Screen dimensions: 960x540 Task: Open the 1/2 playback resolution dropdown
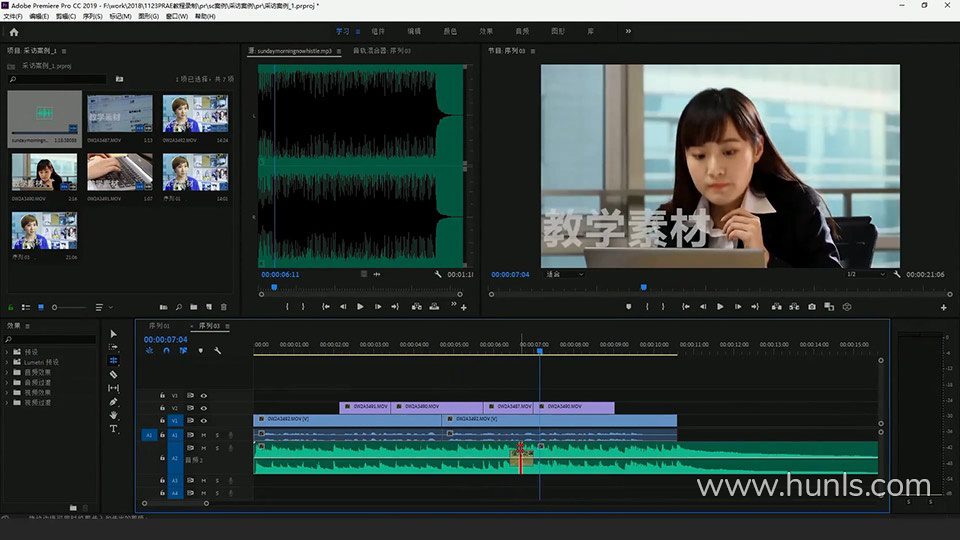(x=864, y=274)
